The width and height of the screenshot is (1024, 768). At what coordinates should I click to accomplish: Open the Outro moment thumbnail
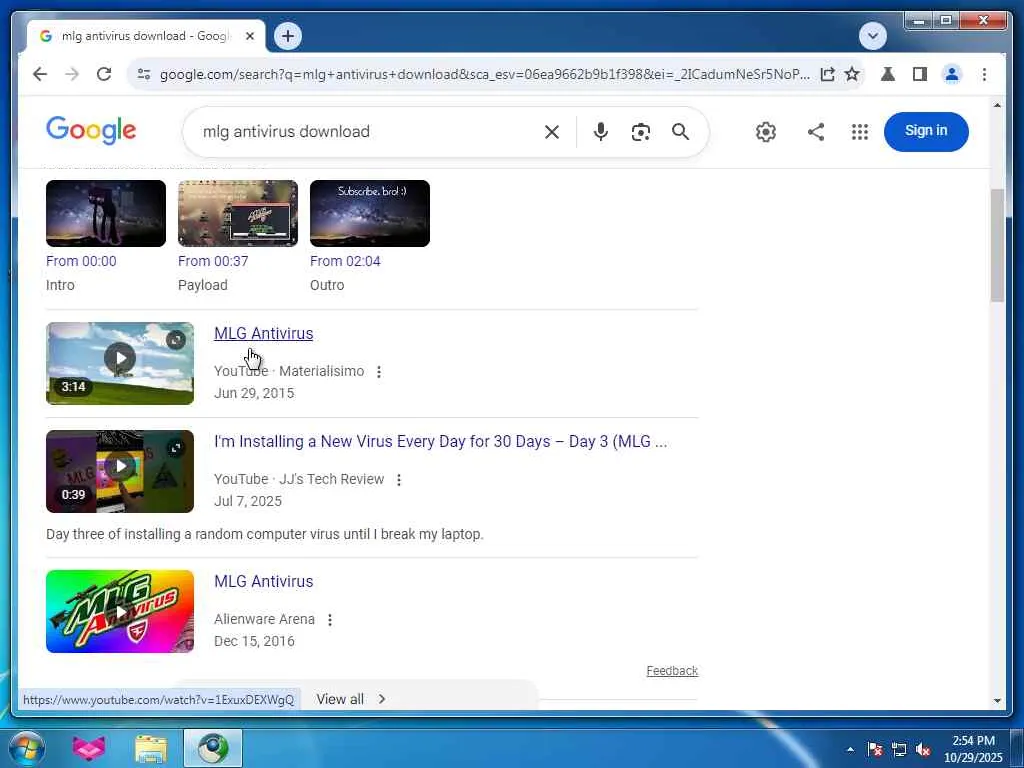[x=370, y=214]
